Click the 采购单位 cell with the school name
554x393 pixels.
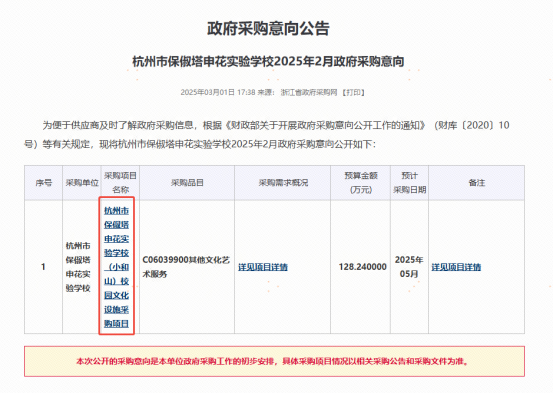(82, 267)
